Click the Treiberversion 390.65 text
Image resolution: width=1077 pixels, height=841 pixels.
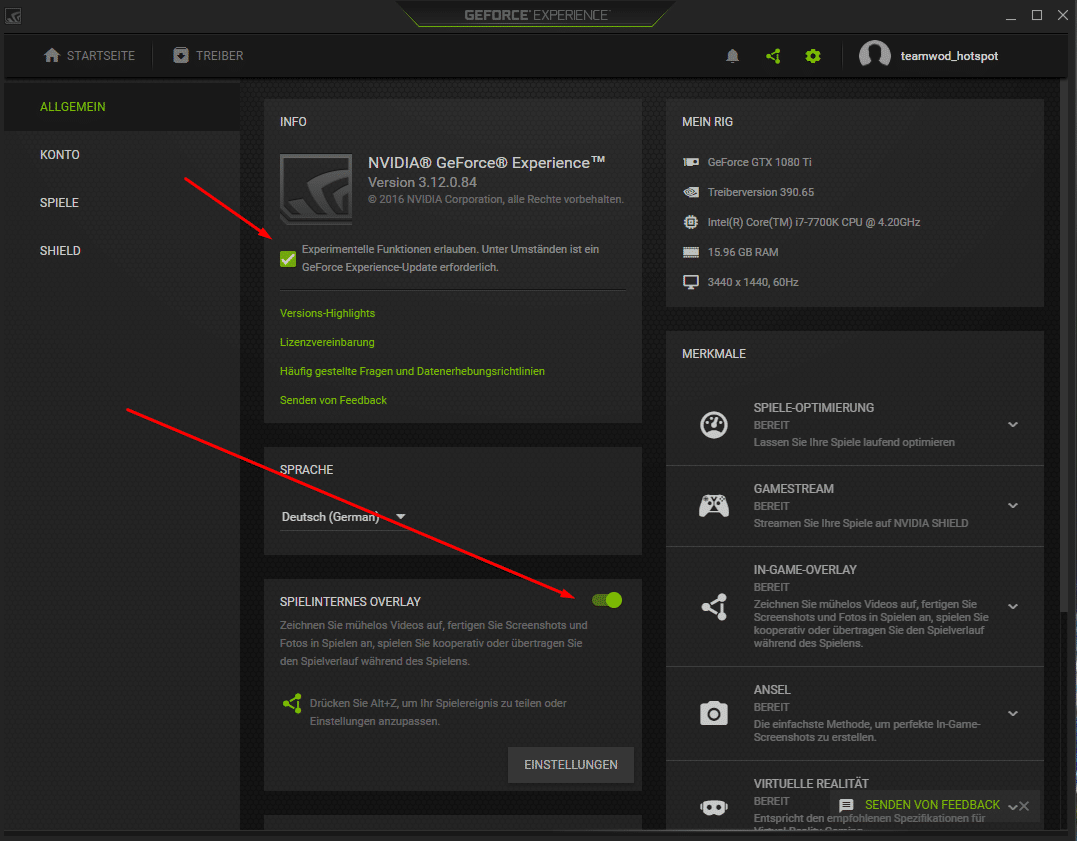(761, 192)
